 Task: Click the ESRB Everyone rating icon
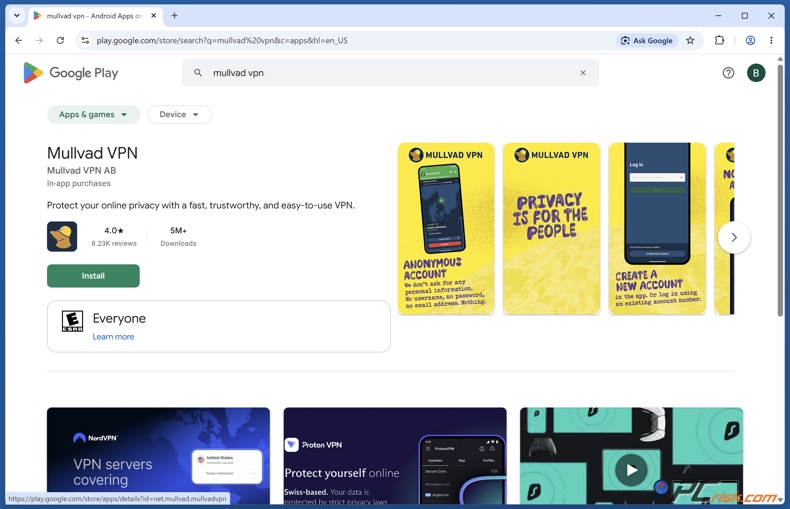click(x=73, y=321)
